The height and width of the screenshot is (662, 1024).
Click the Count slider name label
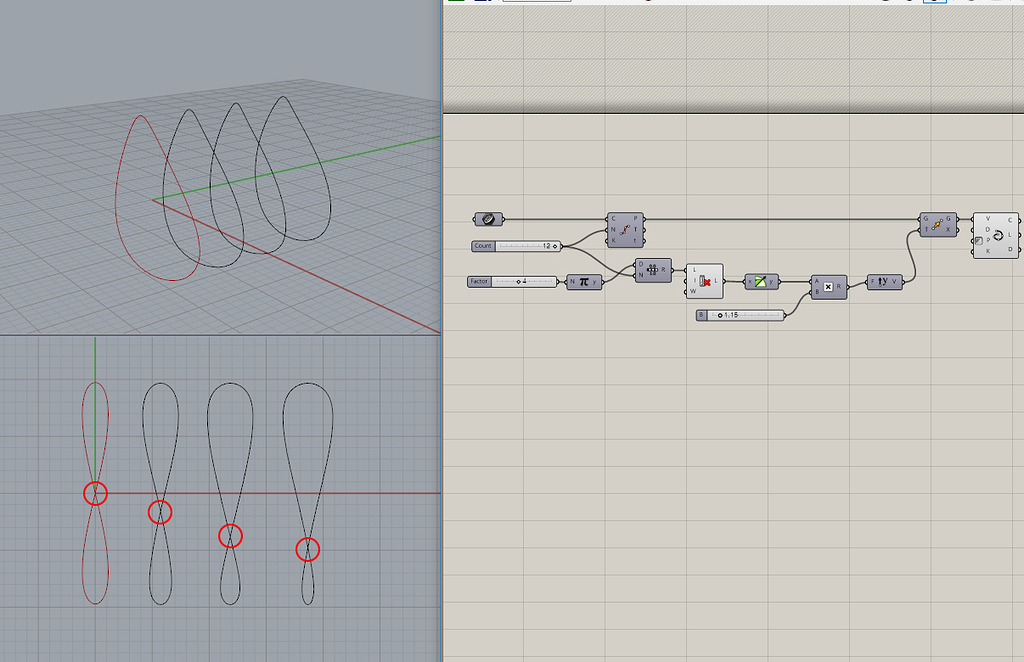(483, 245)
